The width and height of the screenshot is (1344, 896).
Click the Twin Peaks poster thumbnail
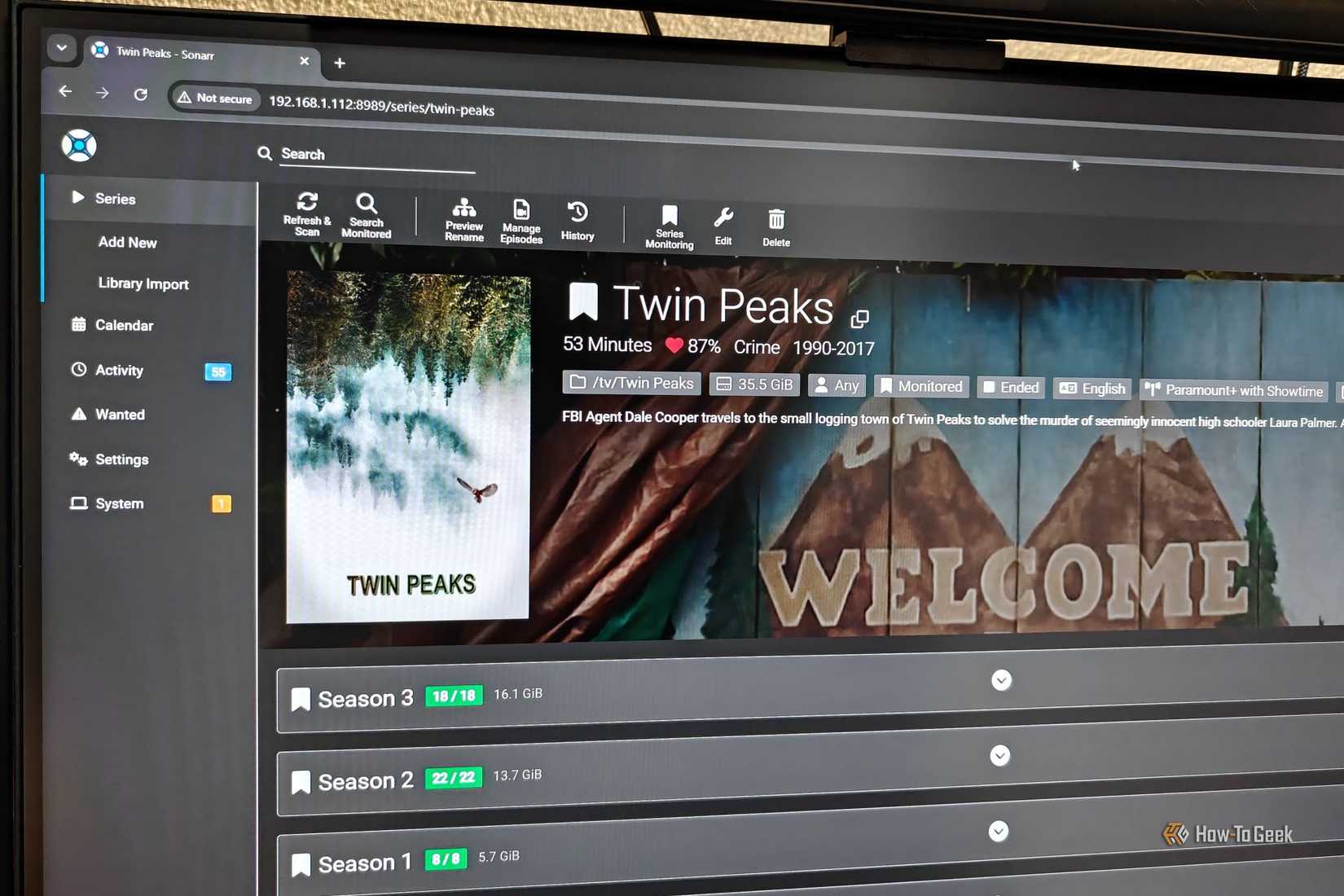(x=408, y=447)
